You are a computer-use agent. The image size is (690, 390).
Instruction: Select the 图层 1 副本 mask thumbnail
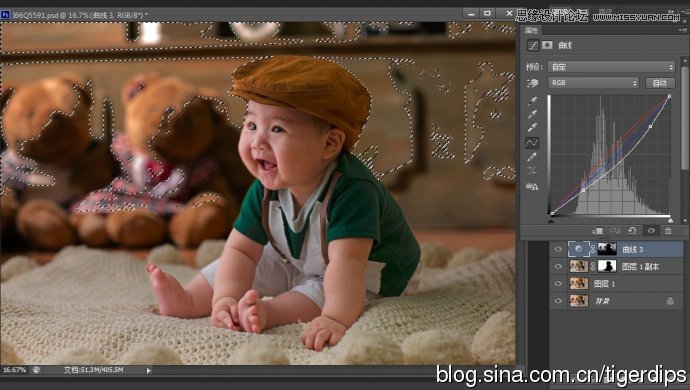pos(607,266)
